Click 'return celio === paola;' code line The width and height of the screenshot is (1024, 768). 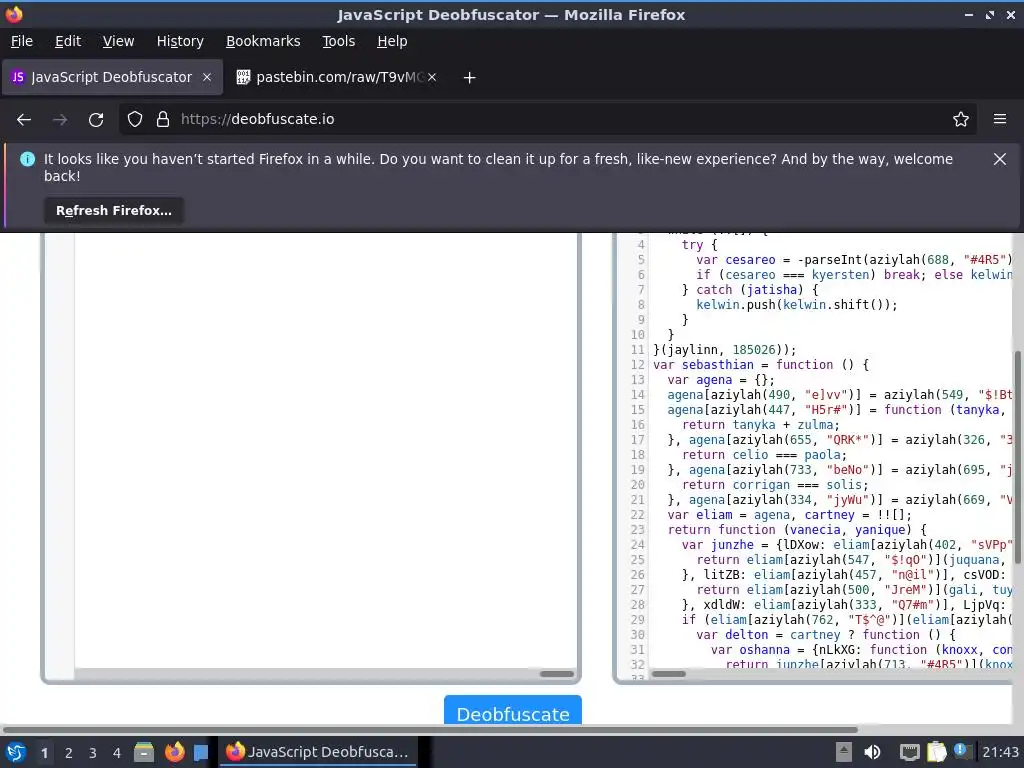click(x=764, y=455)
